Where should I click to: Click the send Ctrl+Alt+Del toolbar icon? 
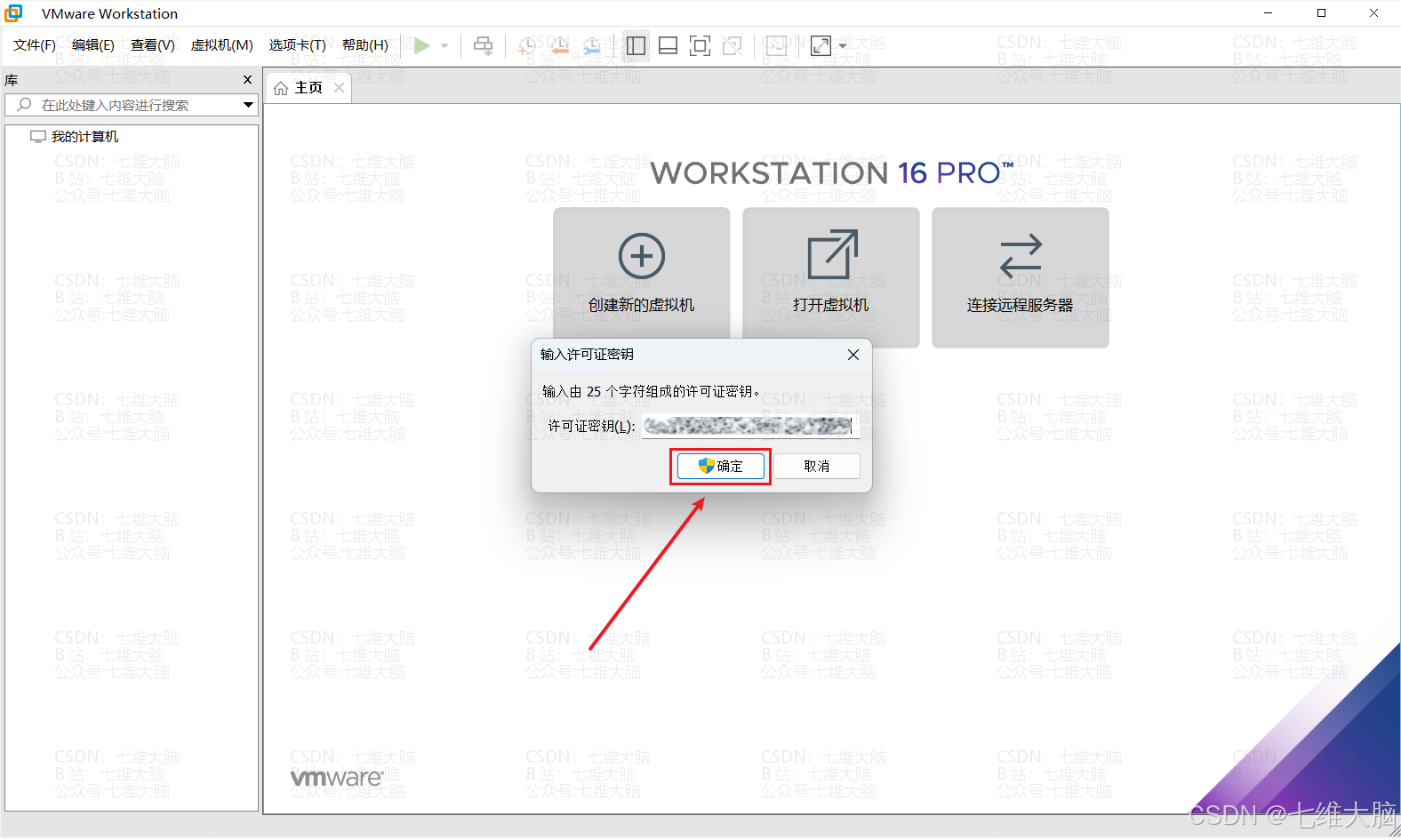[483, 45]
